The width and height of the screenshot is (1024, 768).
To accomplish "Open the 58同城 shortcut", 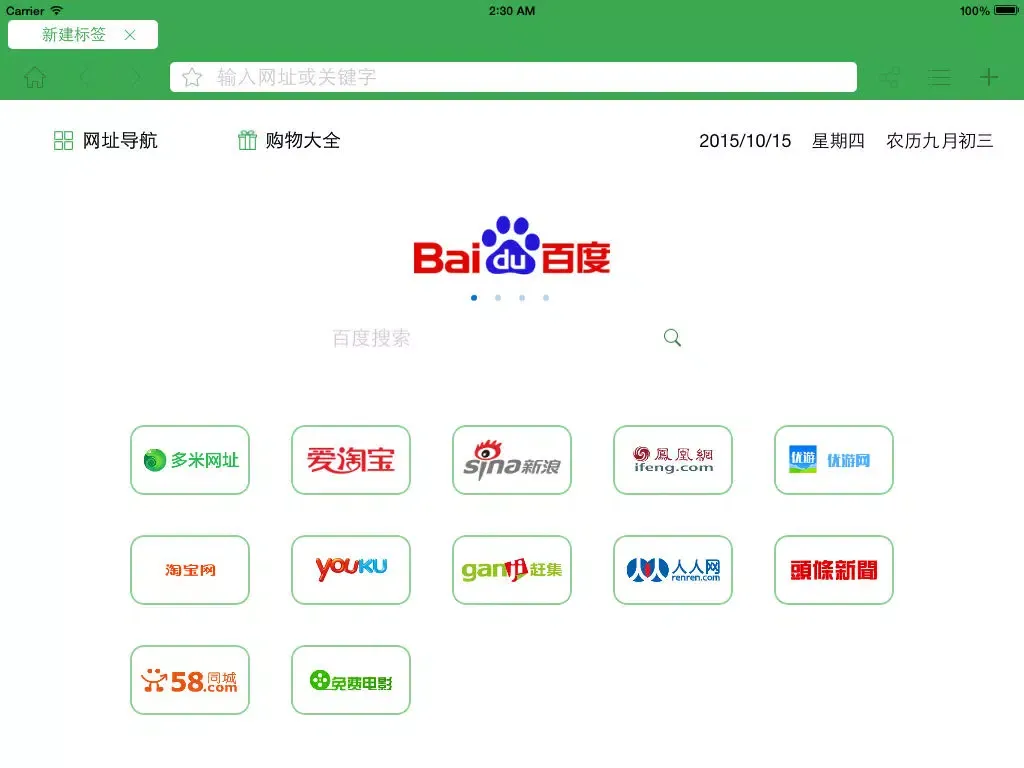I will tap(190, 680).
